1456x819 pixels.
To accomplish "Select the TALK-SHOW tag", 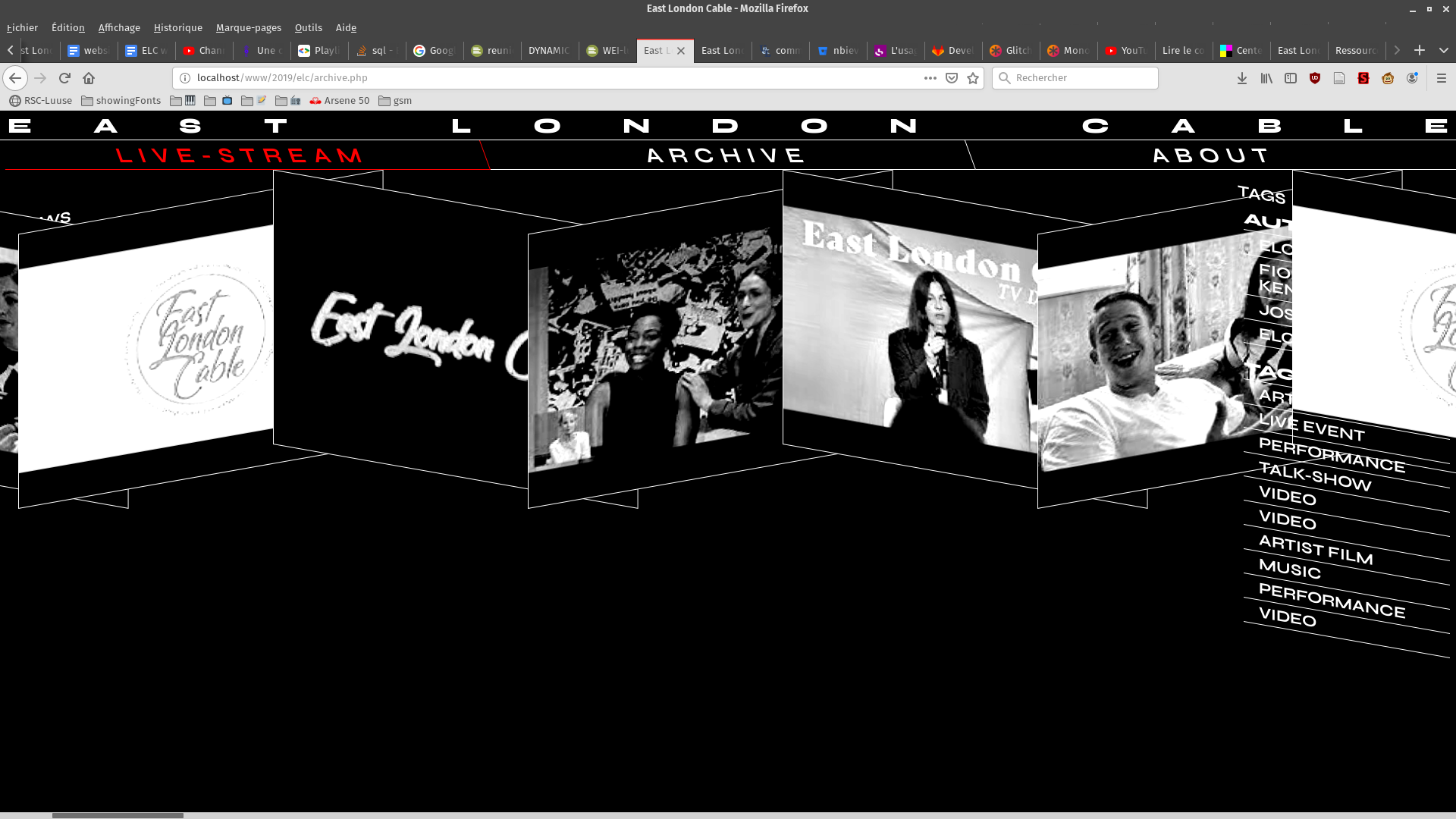I will coord(1315,477).
